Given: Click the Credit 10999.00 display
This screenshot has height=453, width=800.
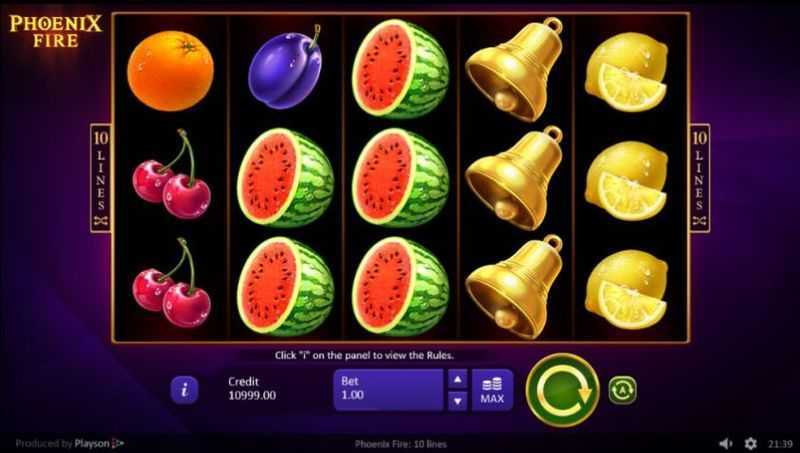Looking at the screenshot, I should tap(252, 389).
